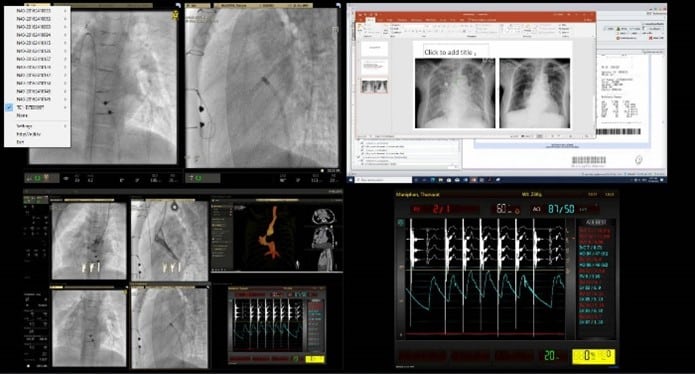Image resolution: width=695 pixels, height=374 pixels.
Task: Click the measurements list header on the monitor
Action: tap(596, 222)
